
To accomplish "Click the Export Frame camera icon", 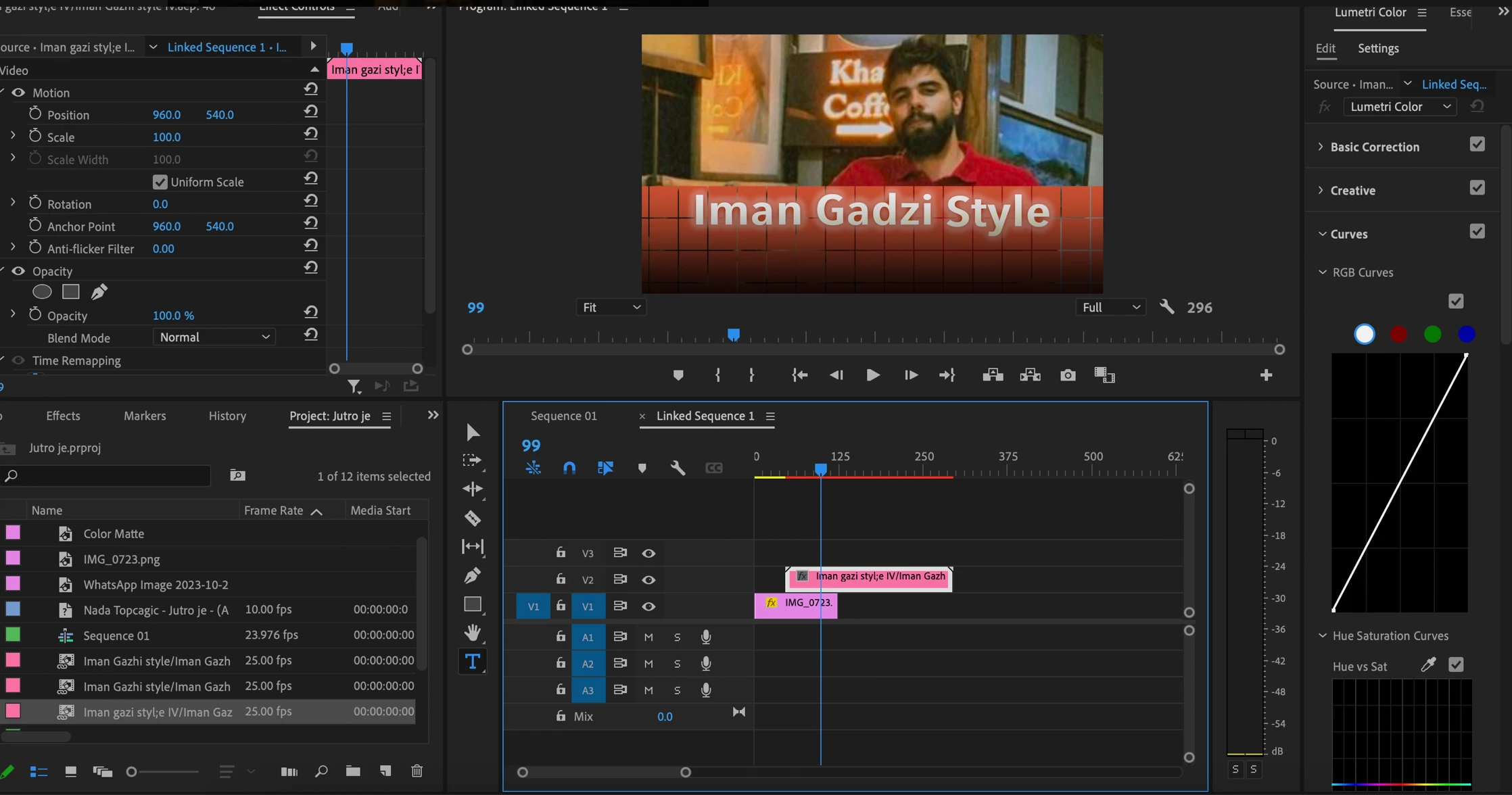I will pos(1067,375).
